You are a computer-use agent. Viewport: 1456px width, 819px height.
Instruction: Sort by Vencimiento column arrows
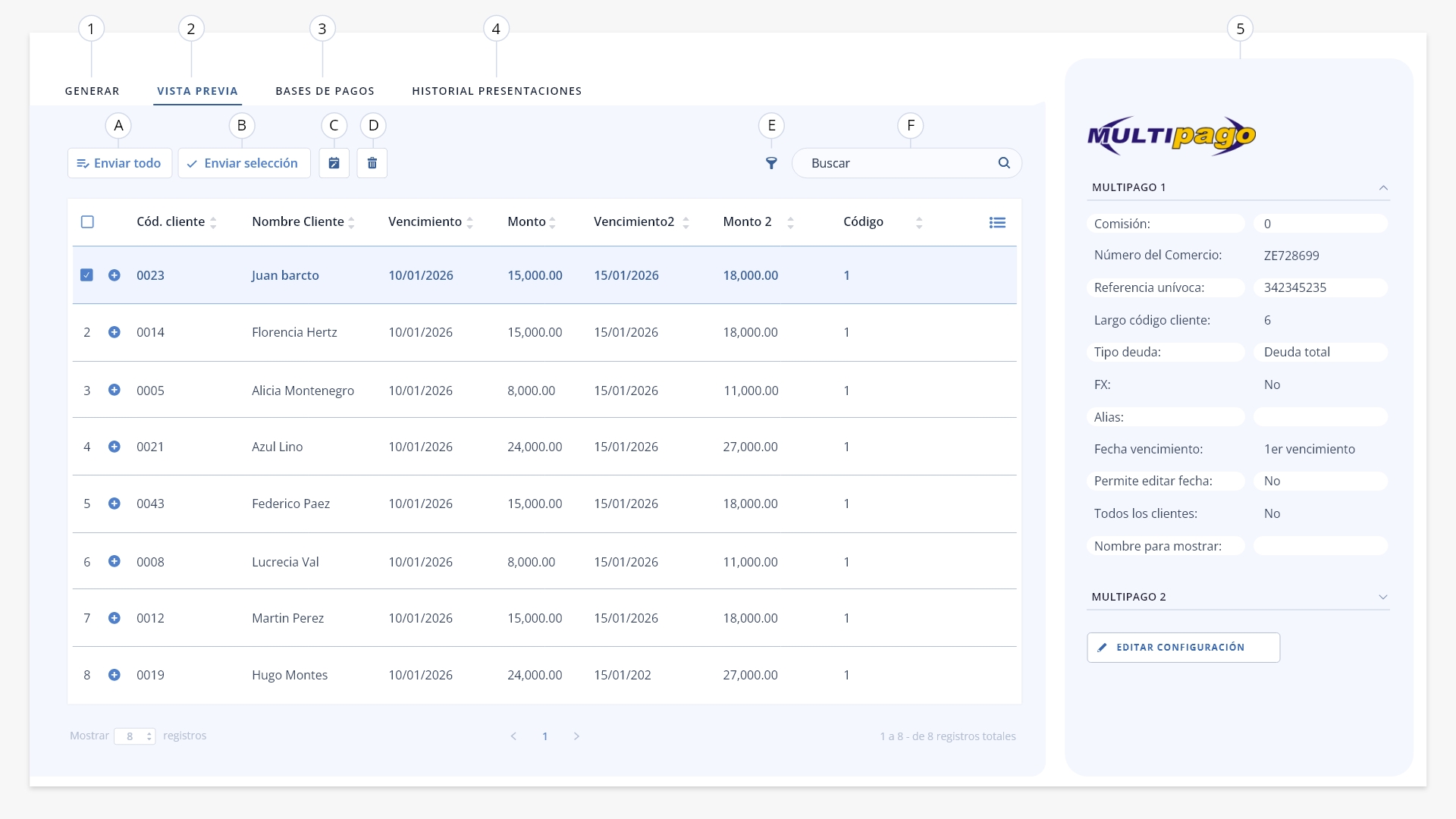470,222
